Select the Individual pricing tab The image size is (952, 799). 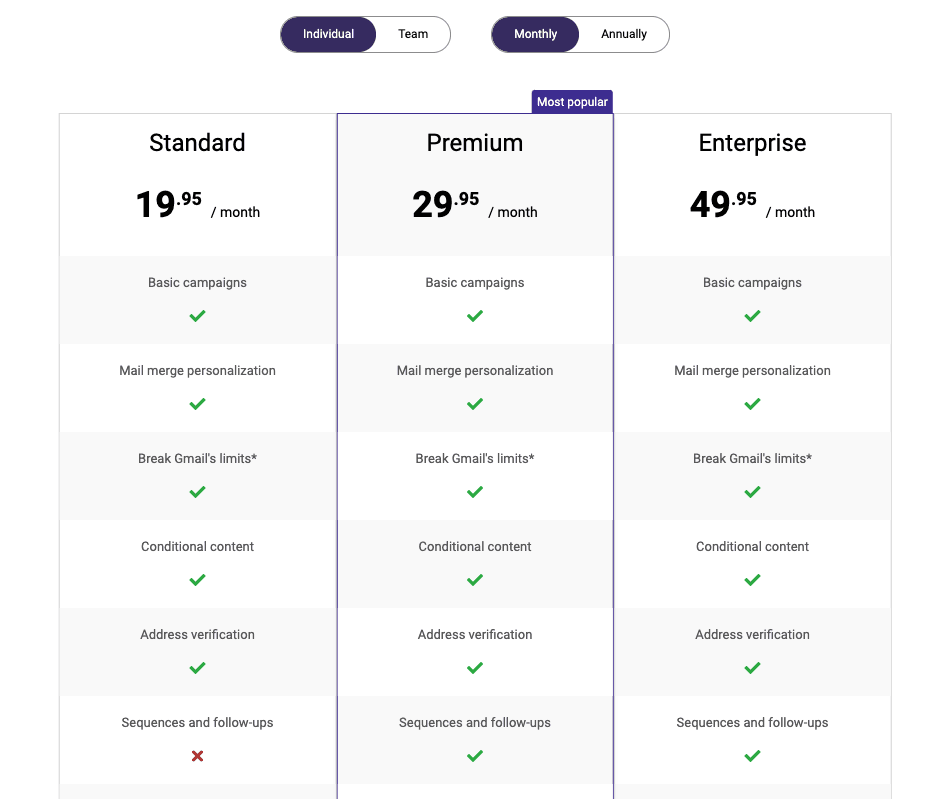coord(328,34)
